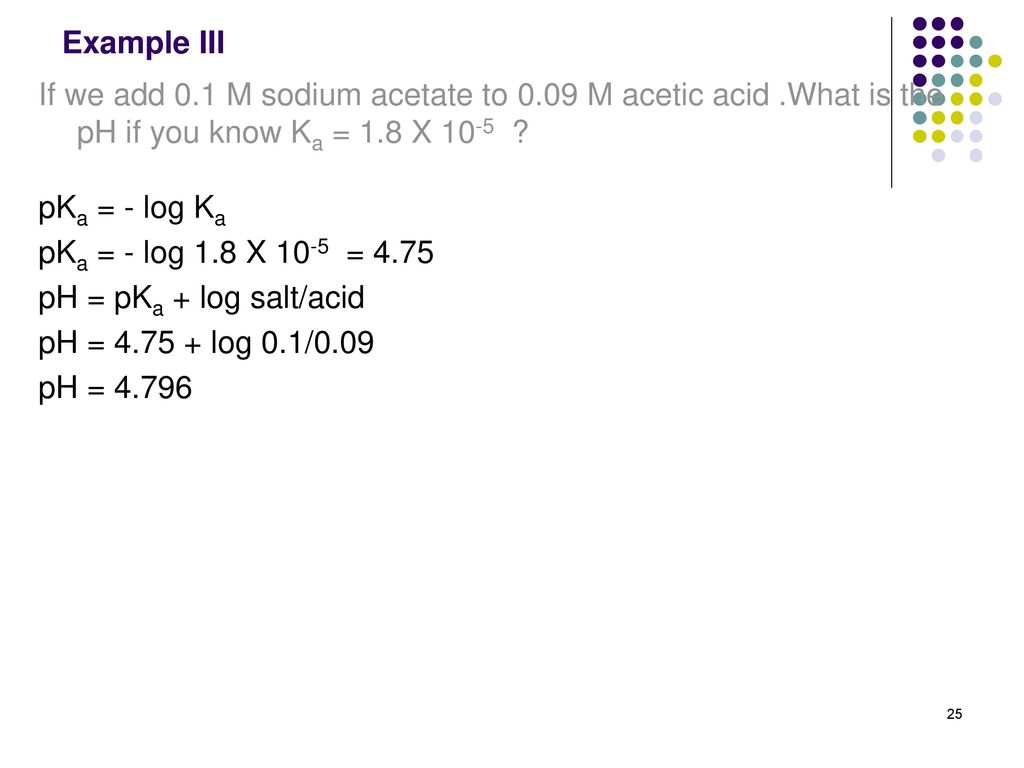Click the yellow dot at far right of third row
Viewport: 1024px width, 768px height.
(x=995, y=61)
